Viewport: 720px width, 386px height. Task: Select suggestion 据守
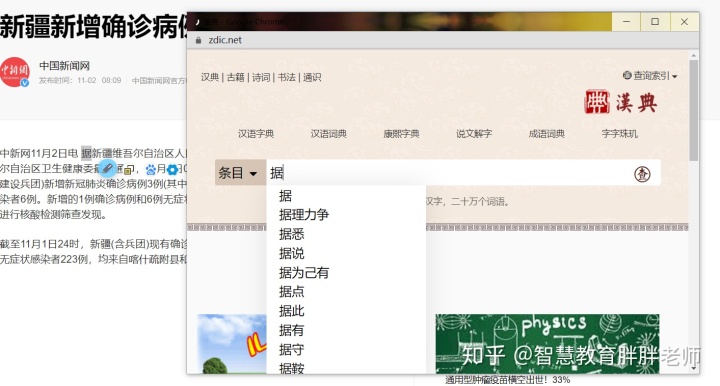point(346,349)
